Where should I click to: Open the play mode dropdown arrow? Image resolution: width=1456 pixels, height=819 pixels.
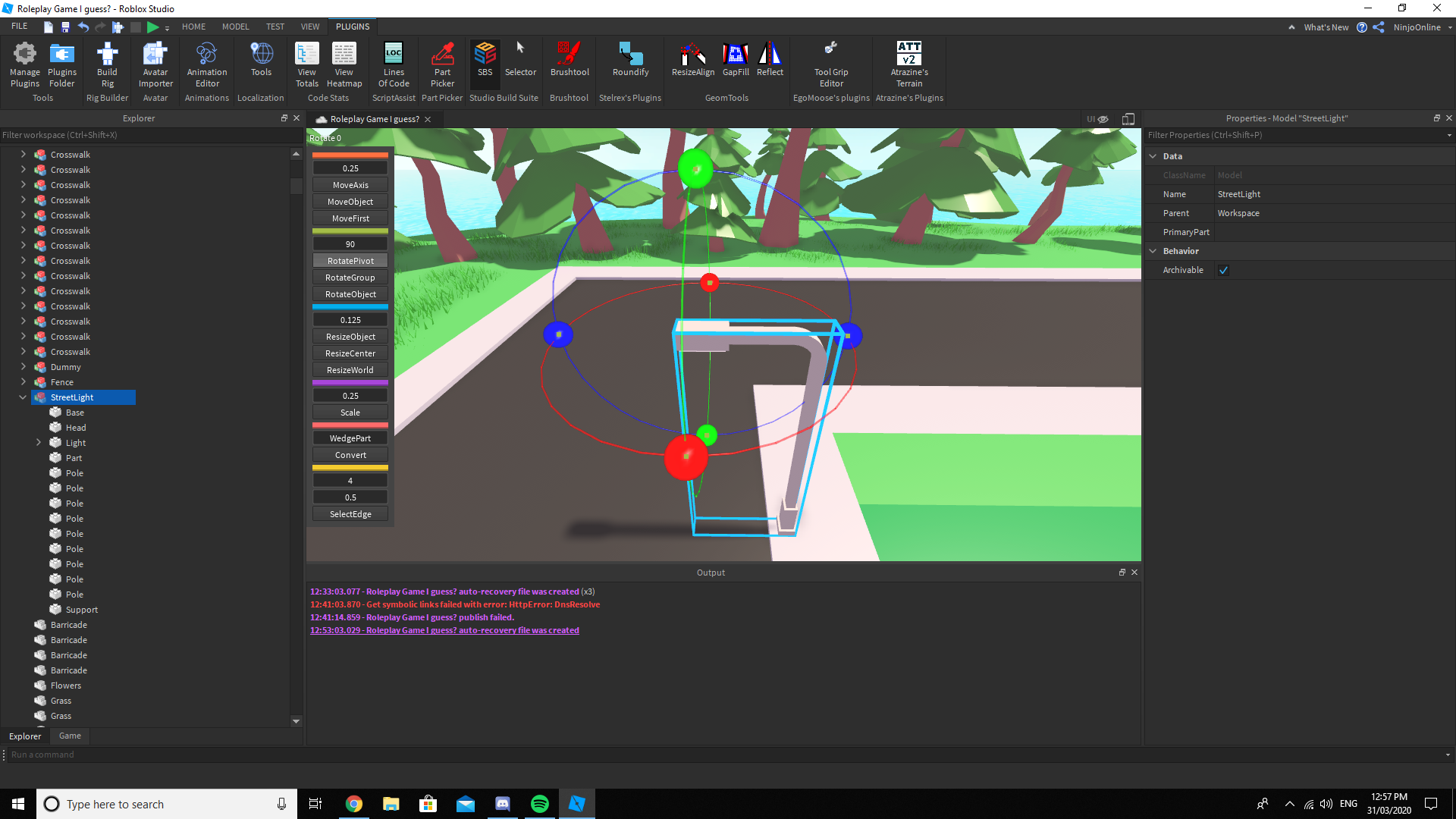167,28
